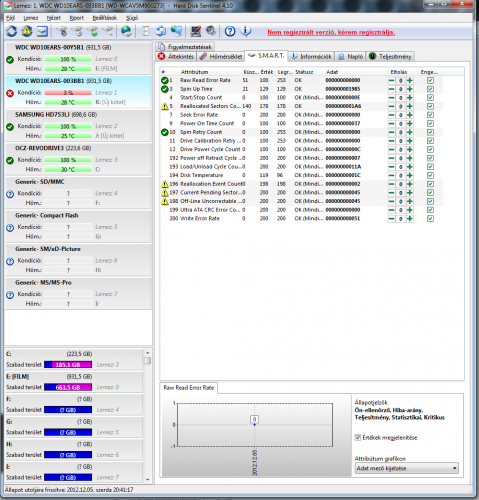479x500 pixels.
Task: Click green check icon of SAMSUNG HD753LJ
Action: pyautogui.click(x=10, y=127)
